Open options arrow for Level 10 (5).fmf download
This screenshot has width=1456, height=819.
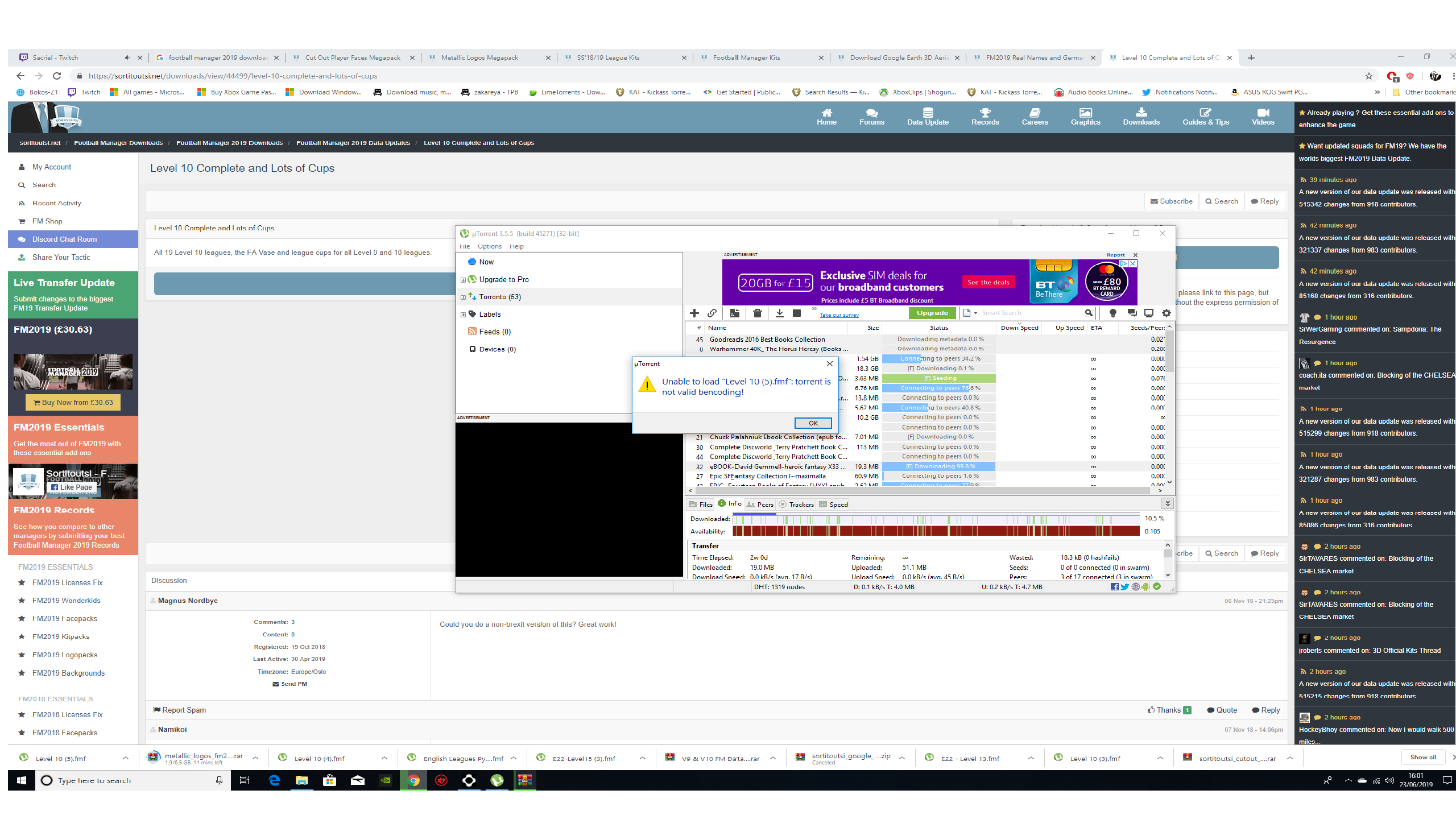coord(126,758)
